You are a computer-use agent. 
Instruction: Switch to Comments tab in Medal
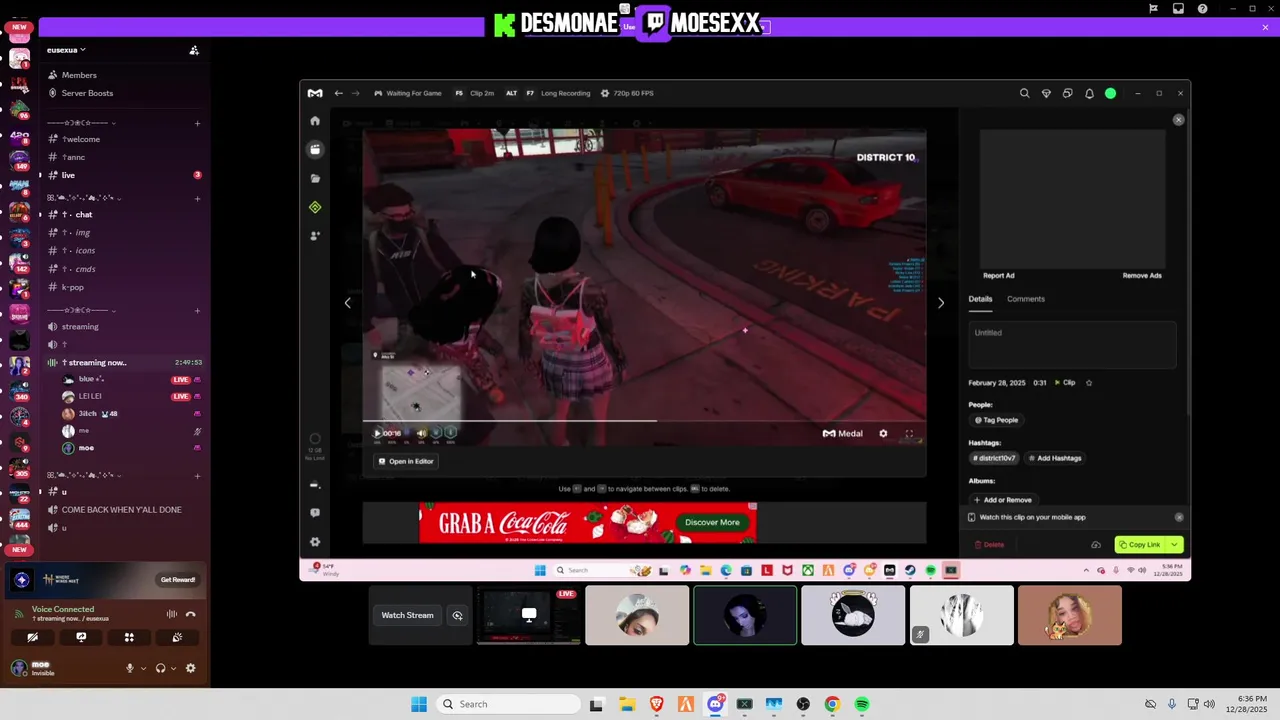pos(1026,299)
